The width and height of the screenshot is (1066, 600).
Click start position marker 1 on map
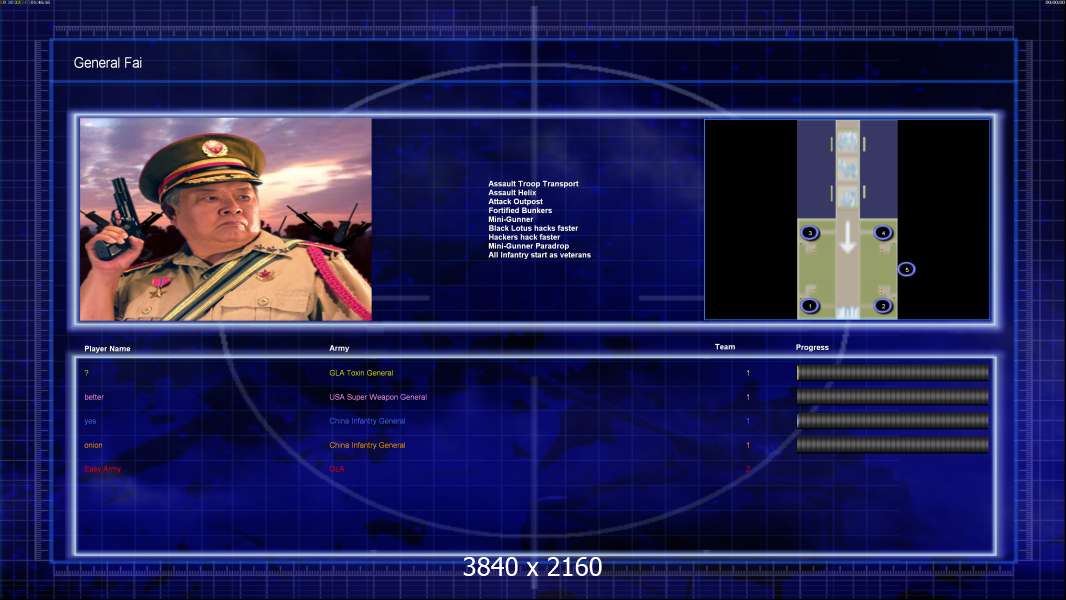810,306
